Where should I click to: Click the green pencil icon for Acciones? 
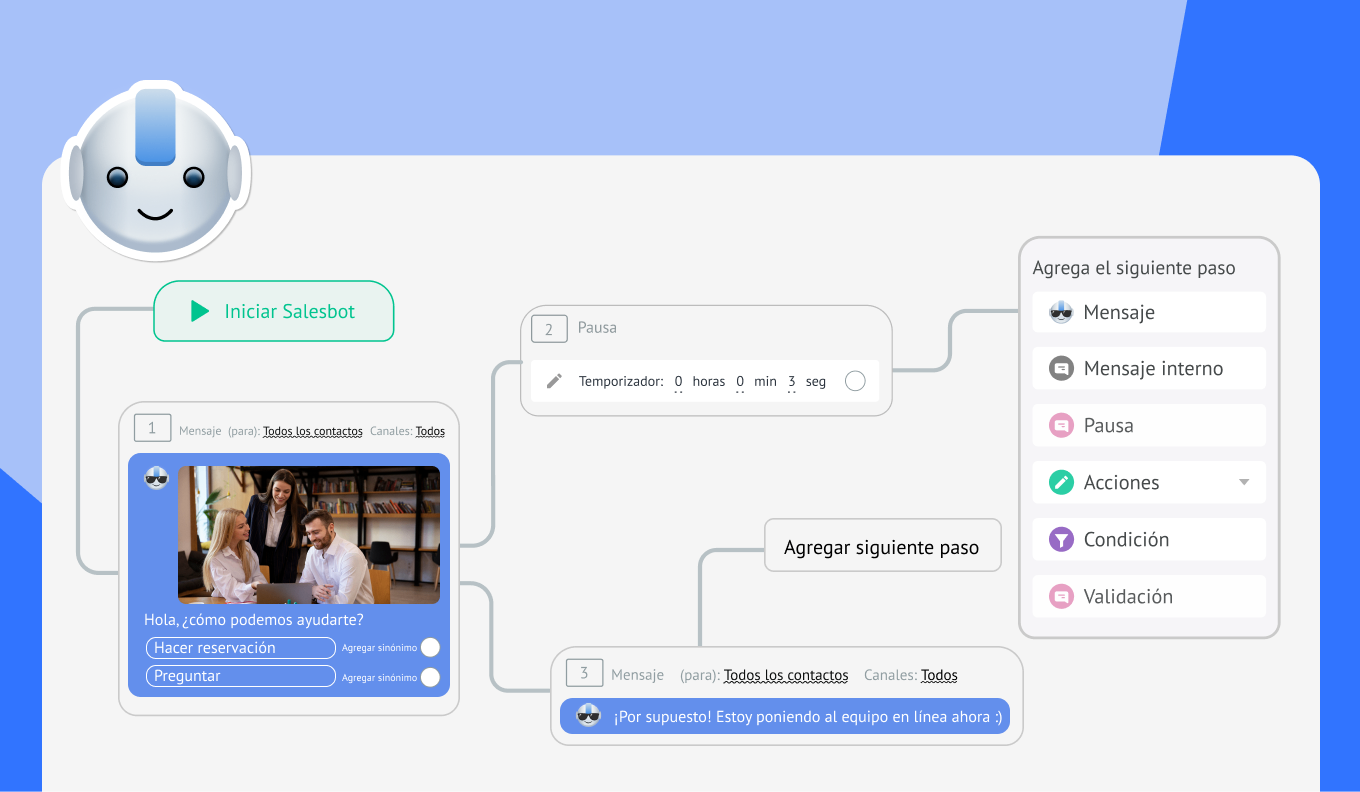pyautogui.click(x=1061, y=483)
